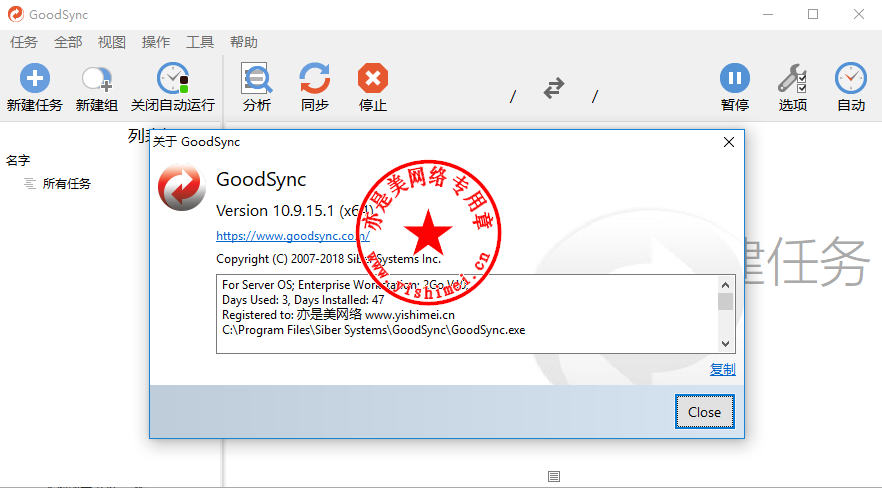Viewport: 882px width, 488px height.
Task: Minimize the GoodSync main window
Action: tap(768, 14)
